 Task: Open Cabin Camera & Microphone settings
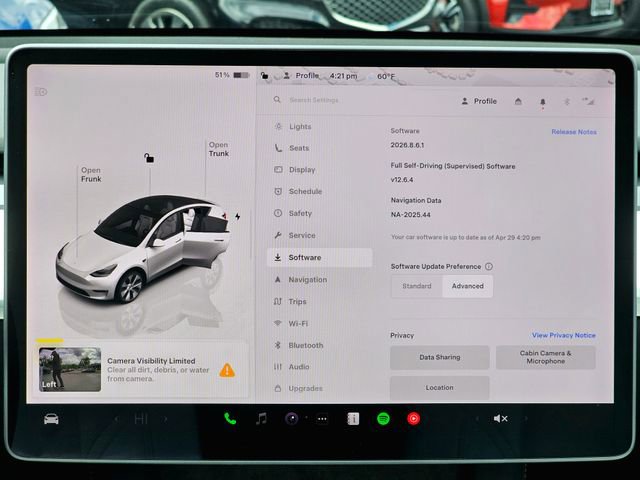click(x=546, y=357)
